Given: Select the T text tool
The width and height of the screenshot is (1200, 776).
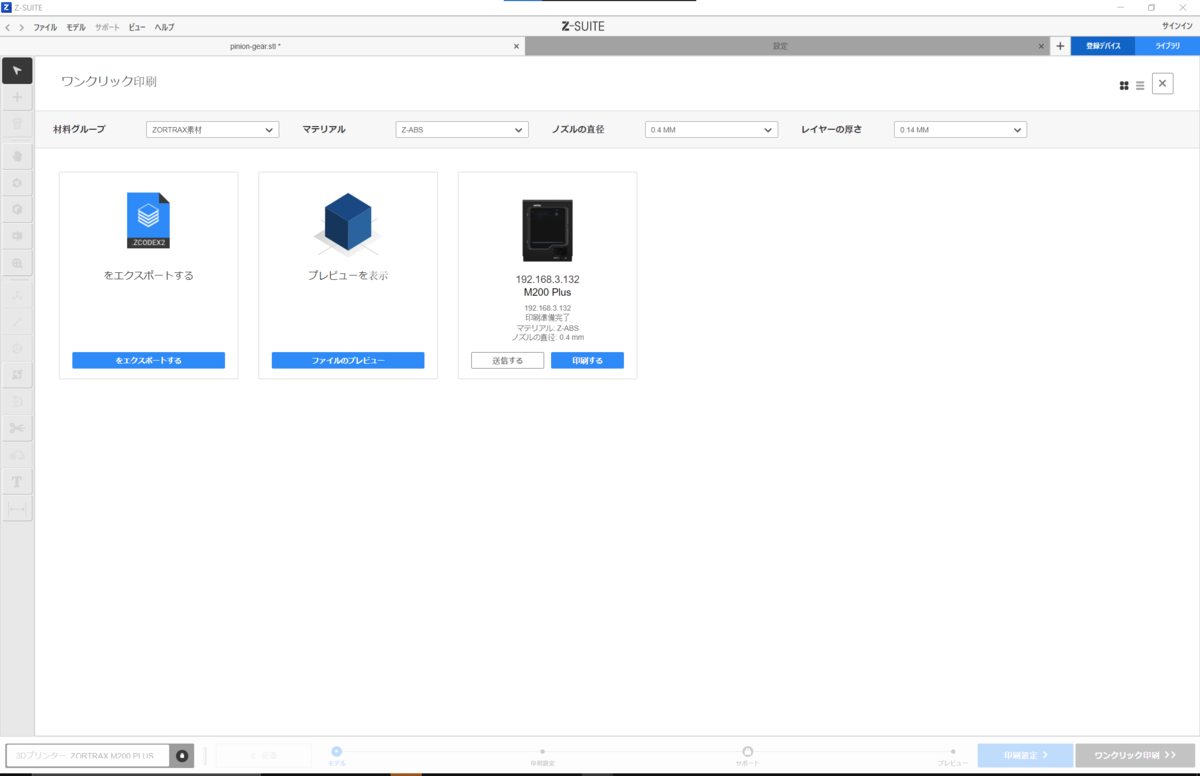Looking at the screenshot, I should point(17,482).
